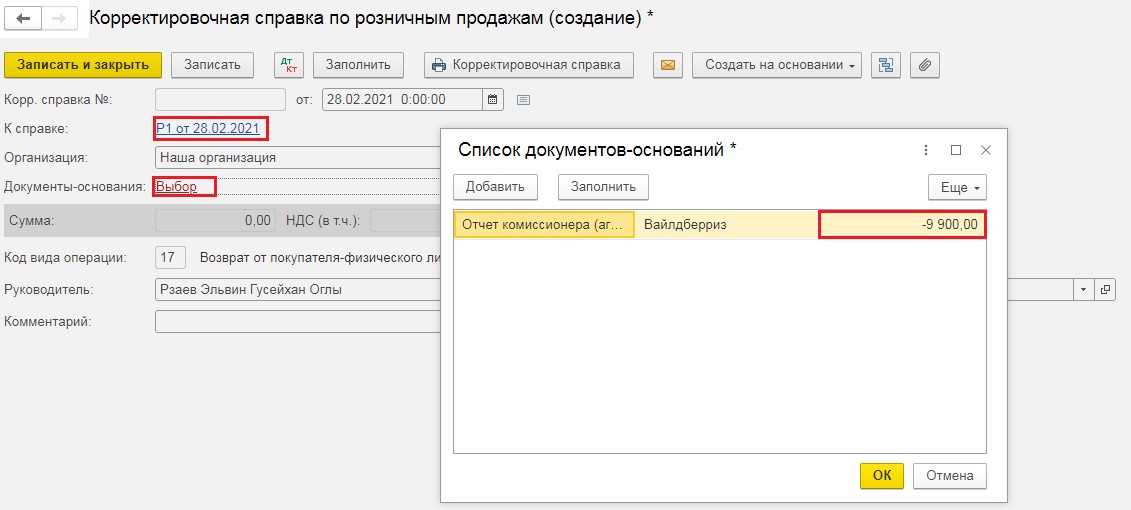Click Руководитель field Рзаев Эльвин Гусейхан Оглы
This screenshot has width=1131, height=510.
(297, 290)
